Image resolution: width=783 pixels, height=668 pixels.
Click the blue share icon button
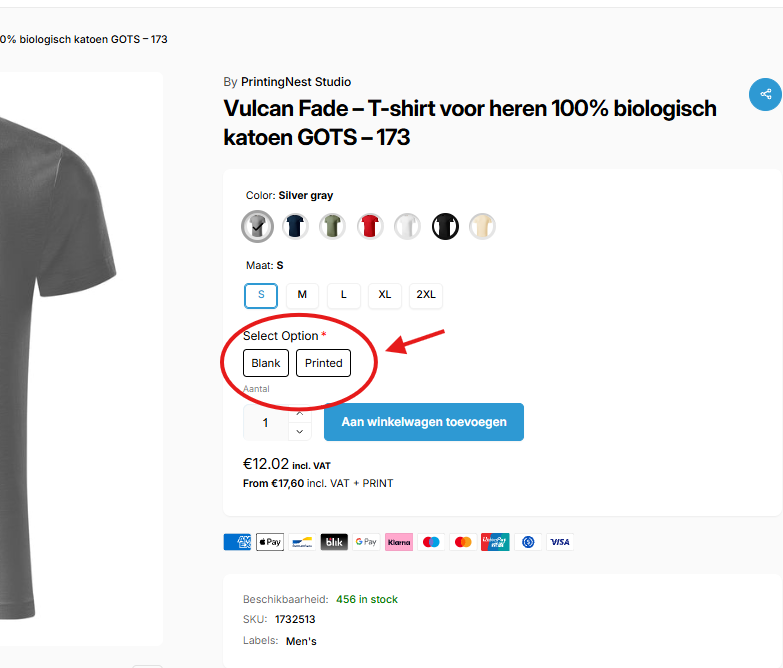[x=765, y=95]
